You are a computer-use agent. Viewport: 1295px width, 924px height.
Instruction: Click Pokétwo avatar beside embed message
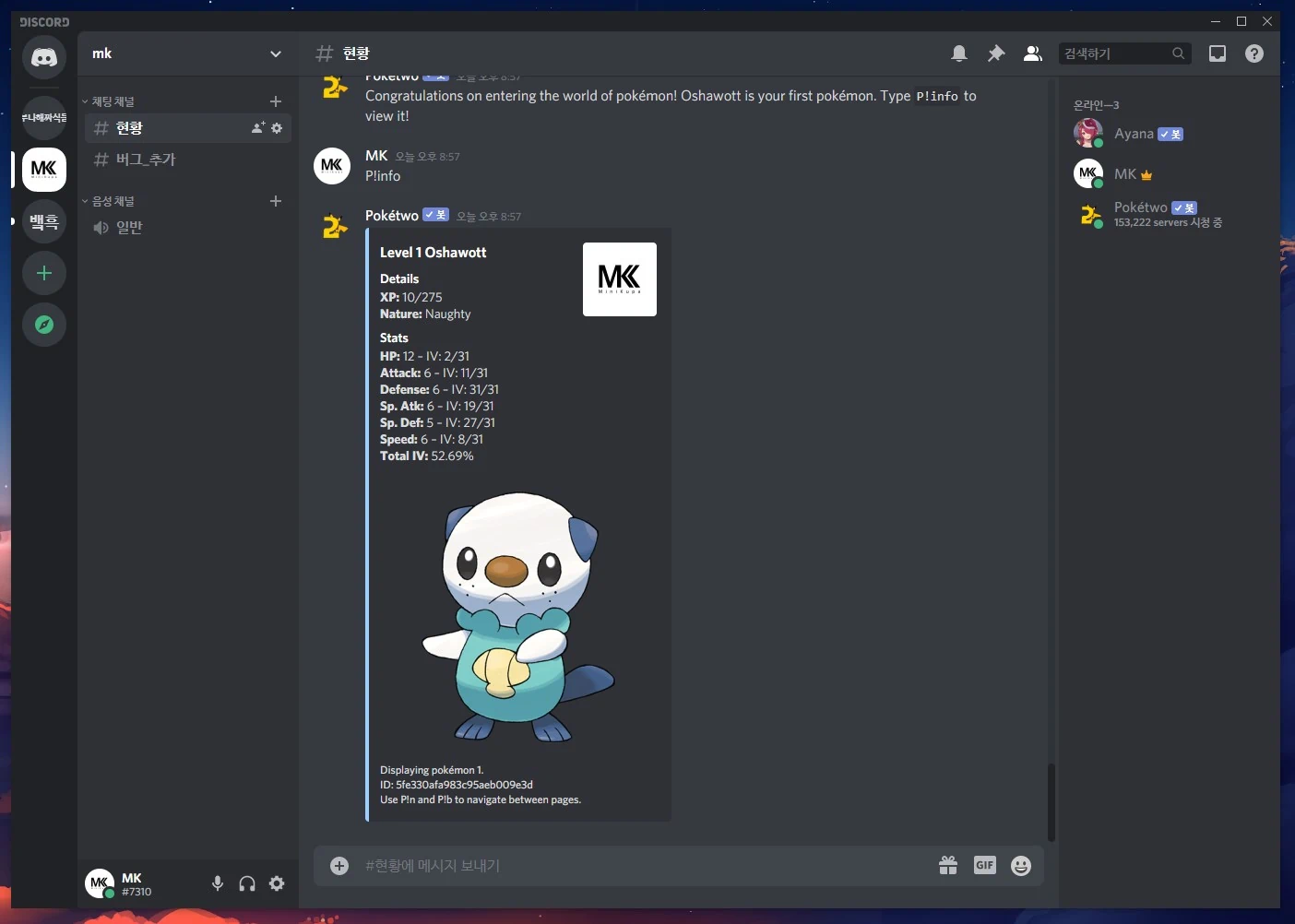[334, 226]
